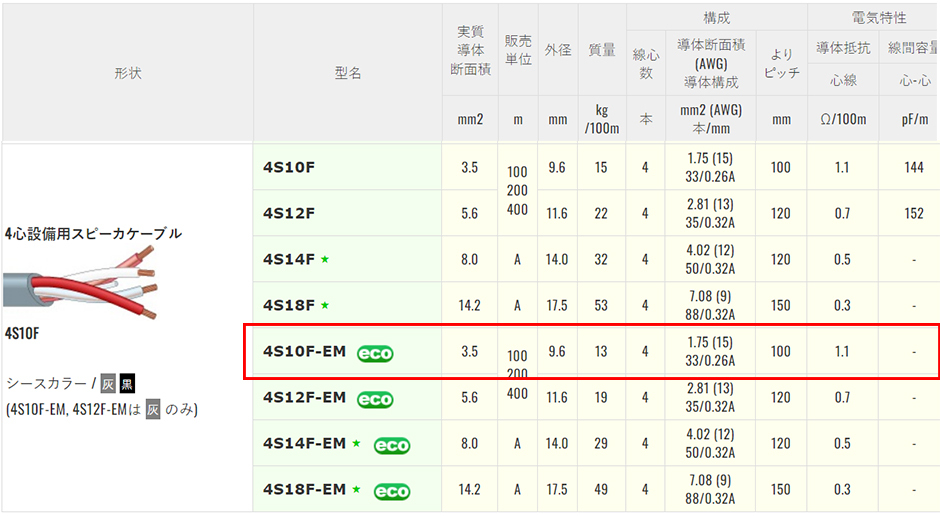Click the 灰 swatch in the 4S10F-EM note line
This screenshot has width=940, height=516.
coord(153,410)
